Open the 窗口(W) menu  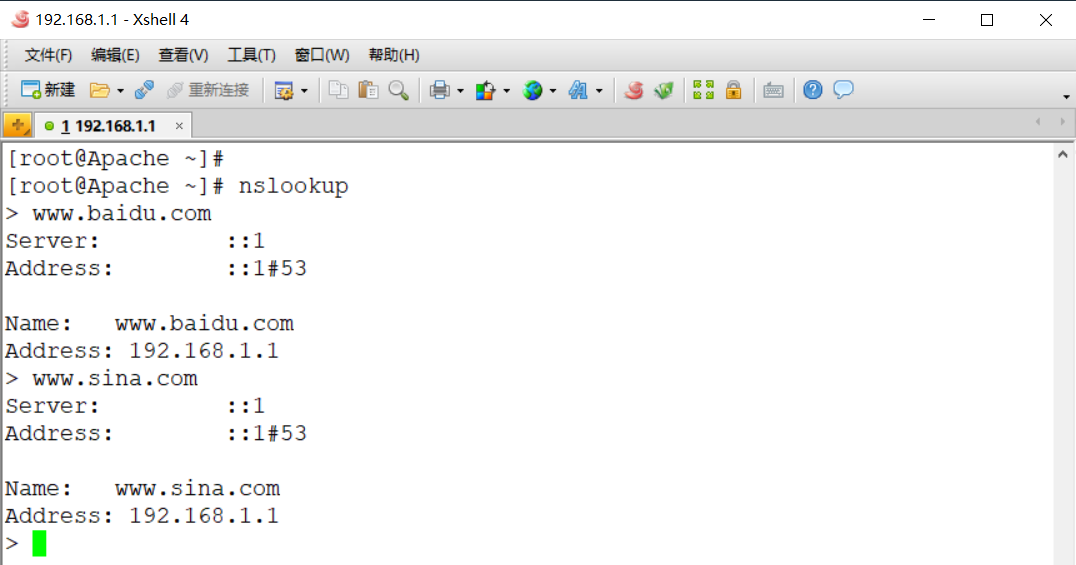(x=321, y=55)
